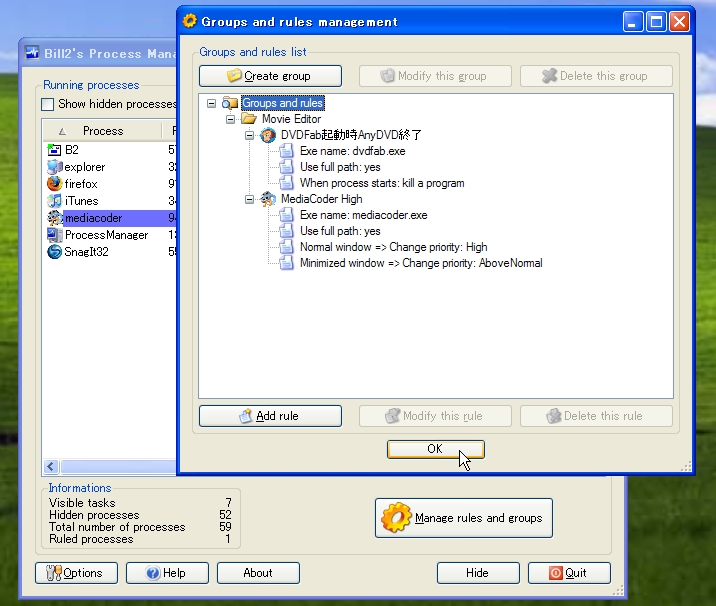
Task: Click the explorer icon in process list
Action: (54, 167)
